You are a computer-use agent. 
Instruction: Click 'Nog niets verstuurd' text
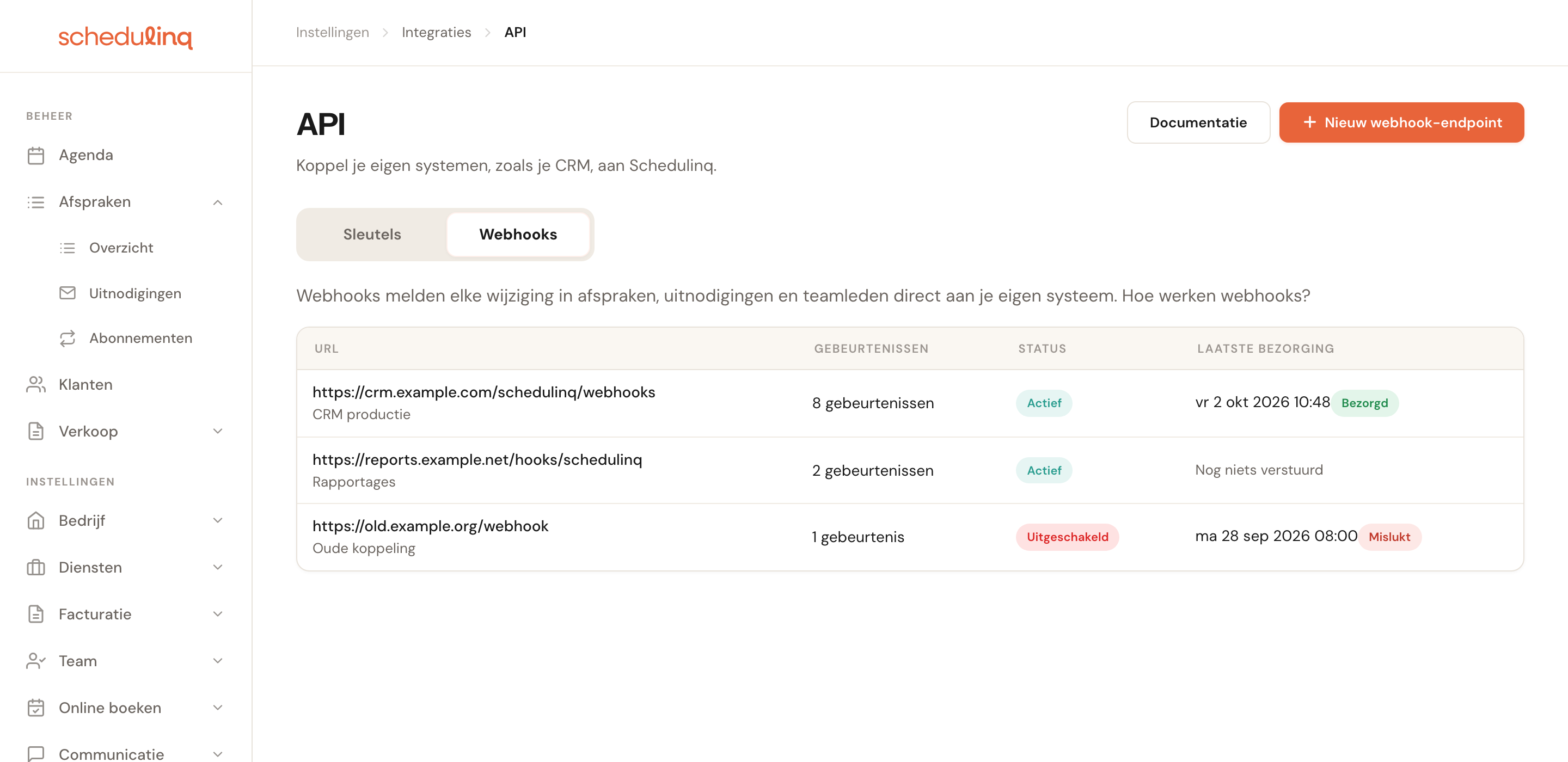point(1259,470)
